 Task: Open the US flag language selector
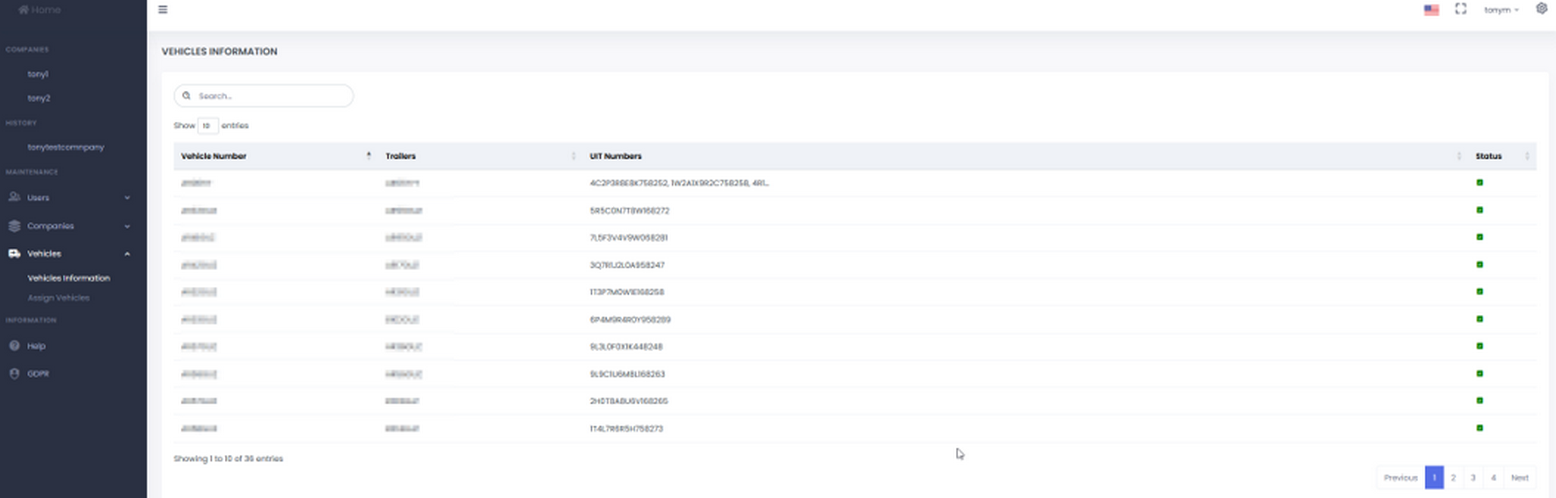[x=1431, y=10]
